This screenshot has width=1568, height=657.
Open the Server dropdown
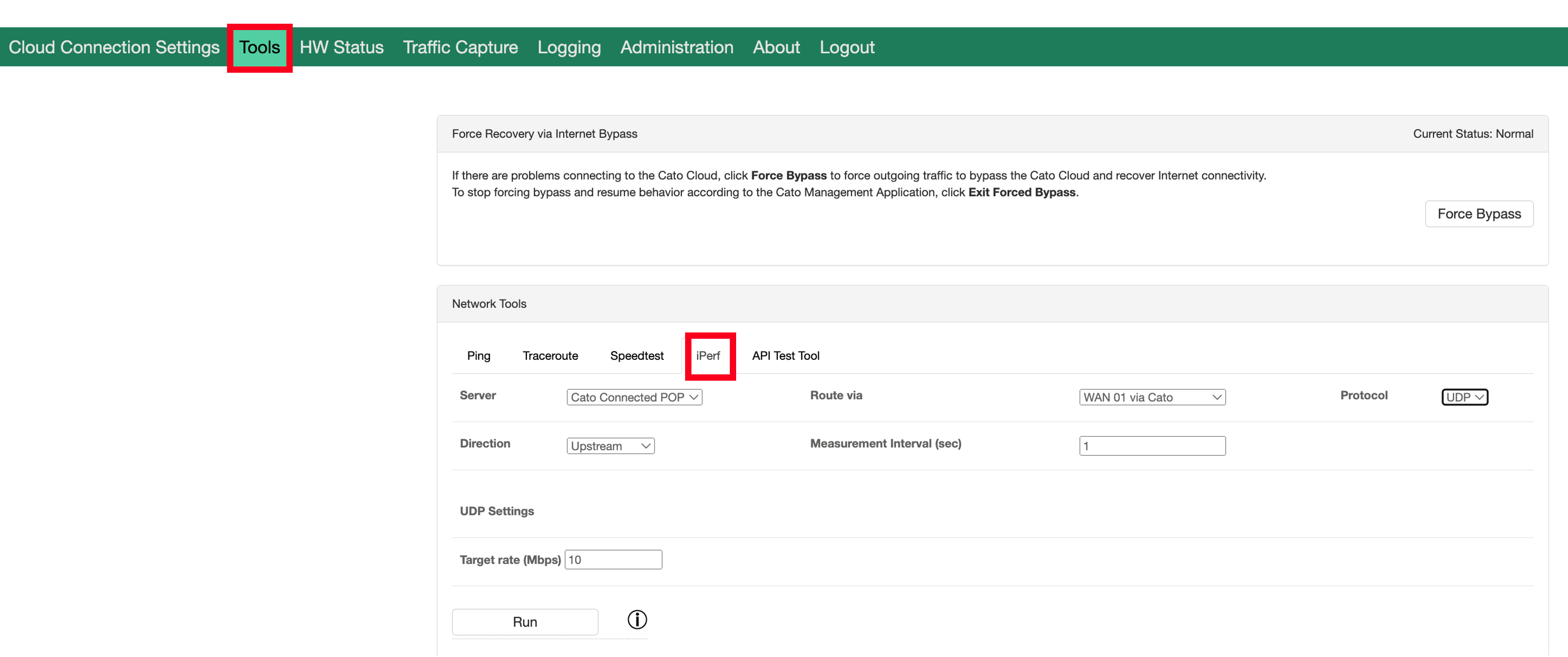tap(634, 396)
